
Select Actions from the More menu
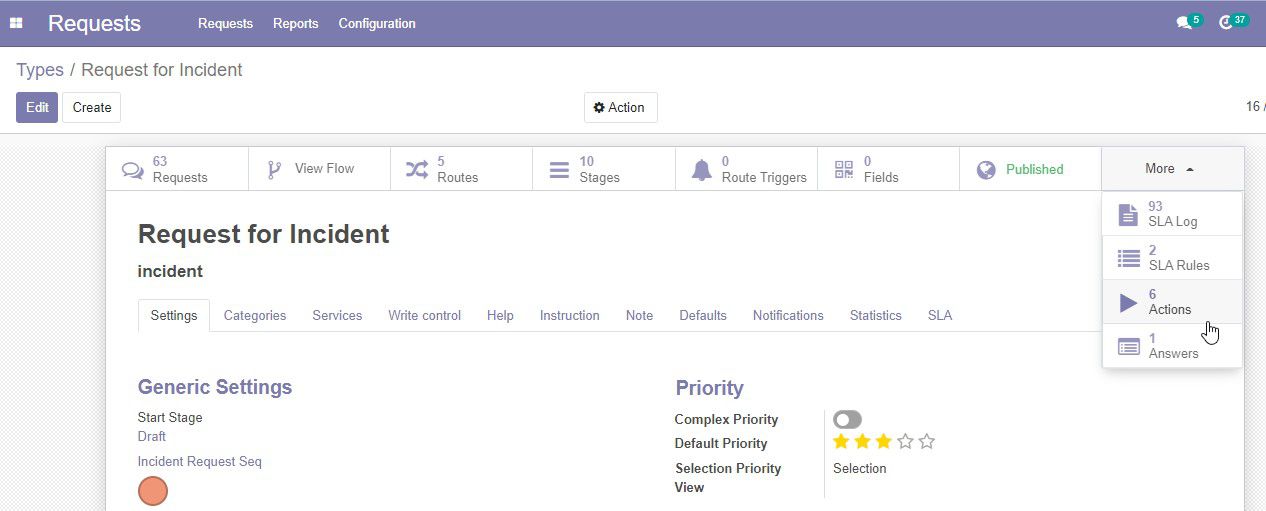(1172, 302)
